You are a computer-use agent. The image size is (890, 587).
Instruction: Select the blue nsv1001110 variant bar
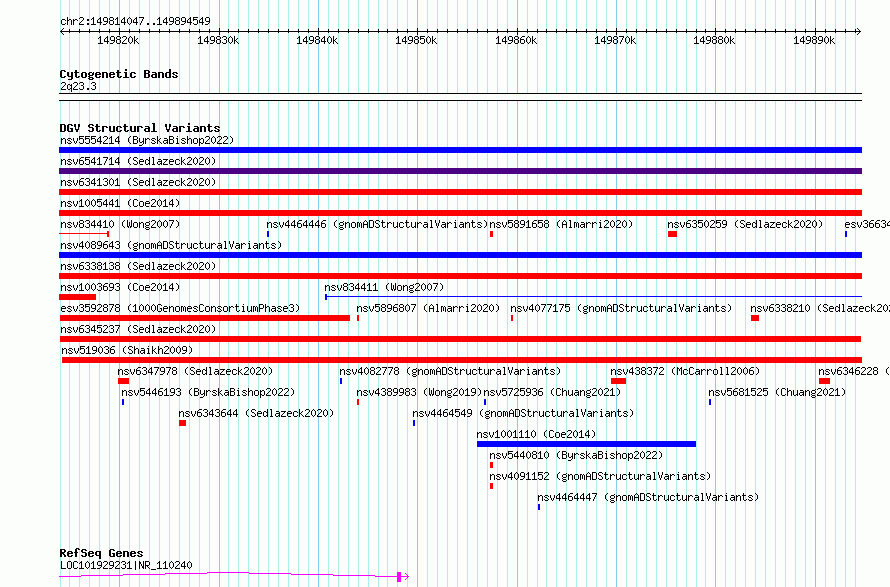(586, 444)
